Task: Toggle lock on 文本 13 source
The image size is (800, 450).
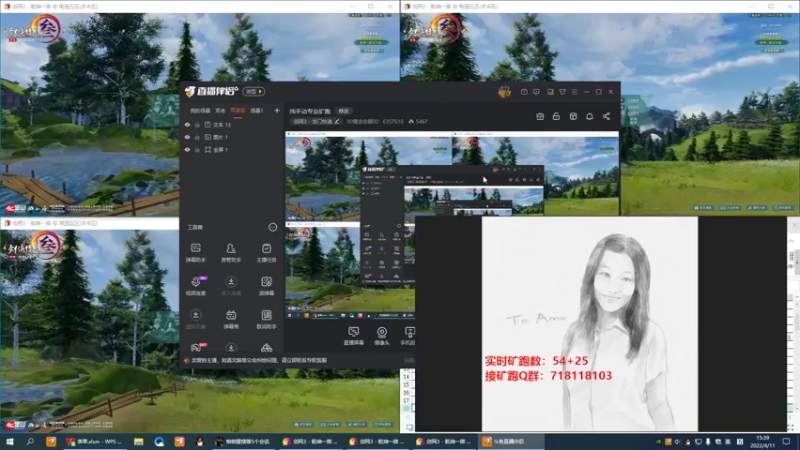Action: coord(197,125)
